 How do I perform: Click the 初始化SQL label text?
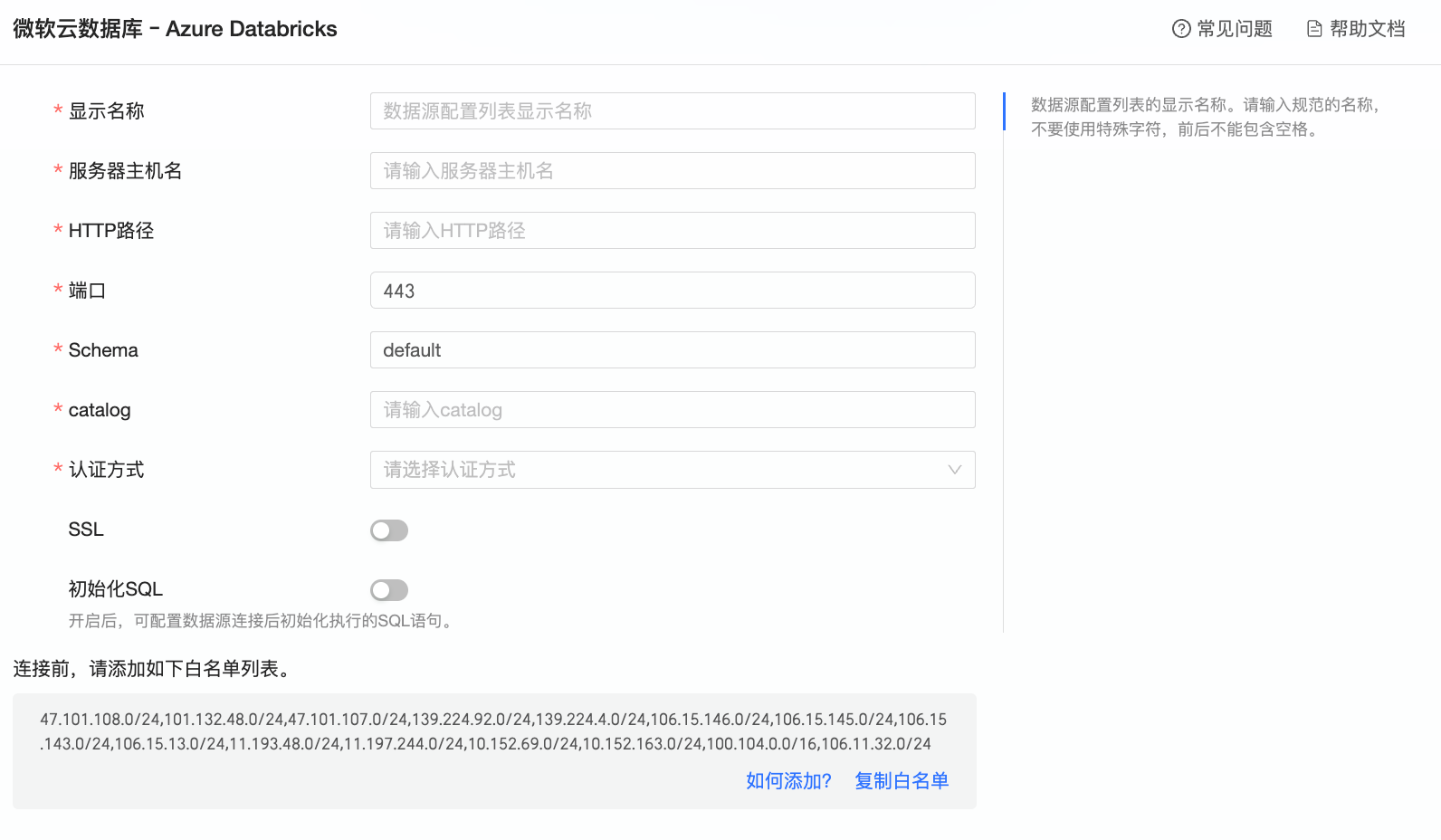pyautogui.click(x=116, y=589)
